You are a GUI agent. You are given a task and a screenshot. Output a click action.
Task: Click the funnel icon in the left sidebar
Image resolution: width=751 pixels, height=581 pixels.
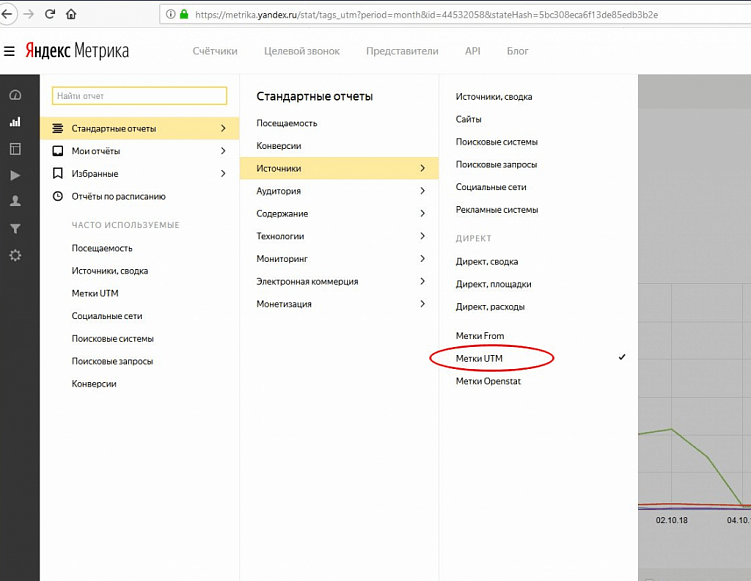tap(15, 229)
